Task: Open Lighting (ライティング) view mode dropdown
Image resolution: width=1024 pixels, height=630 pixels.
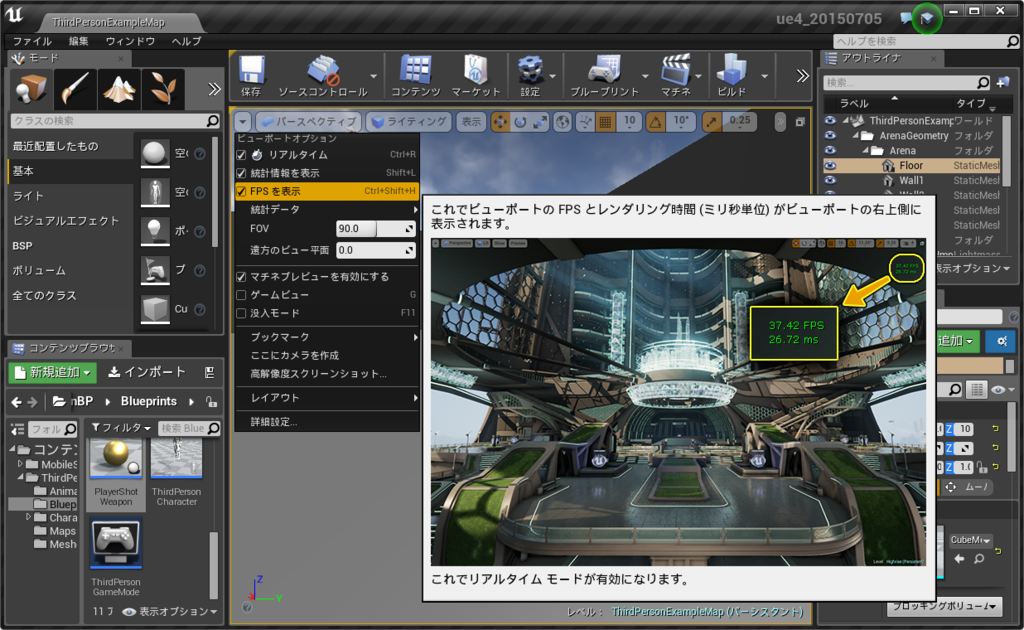Action: pos(409,122)
